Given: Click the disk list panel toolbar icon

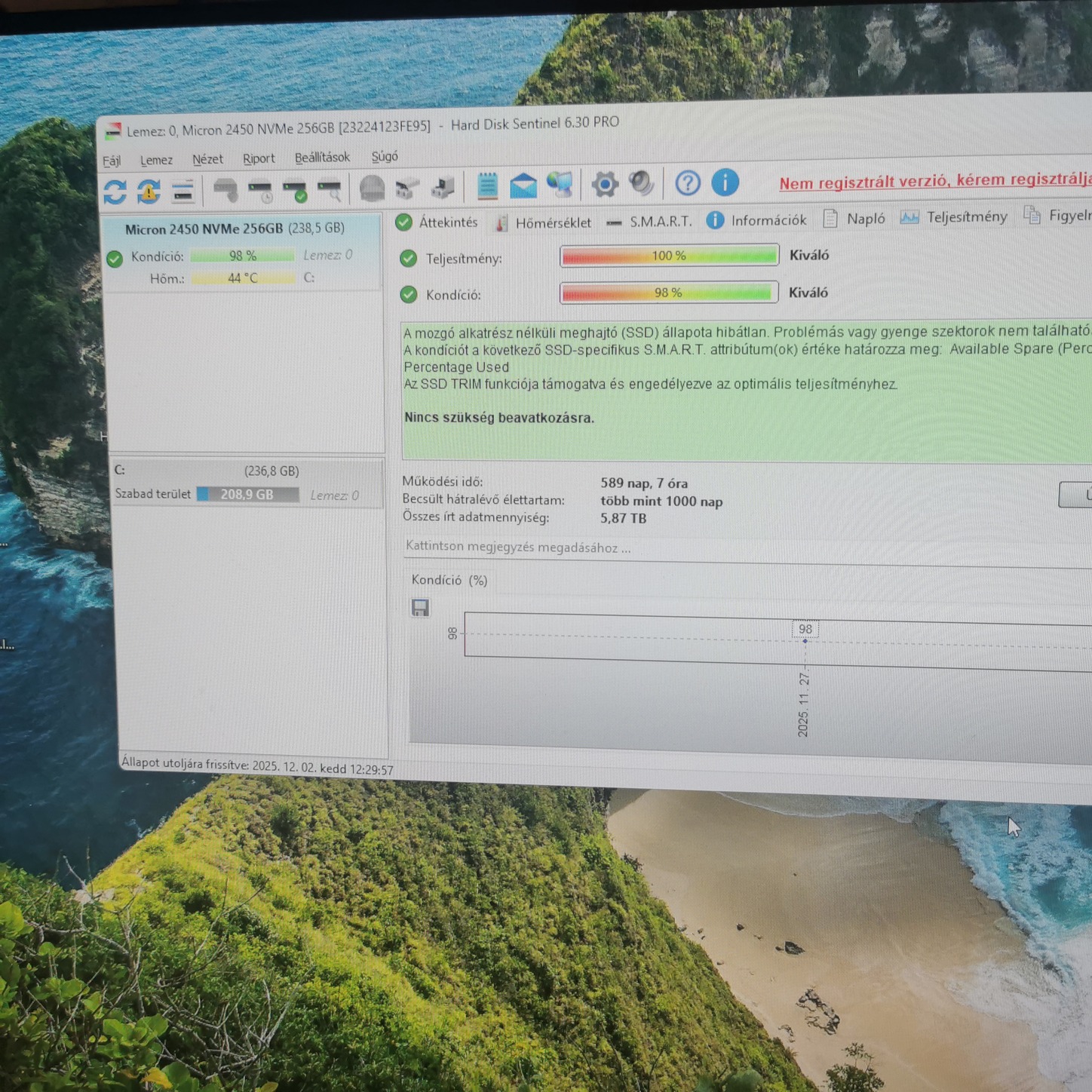Looking at the screenshot, I should (x=183, y=192).
